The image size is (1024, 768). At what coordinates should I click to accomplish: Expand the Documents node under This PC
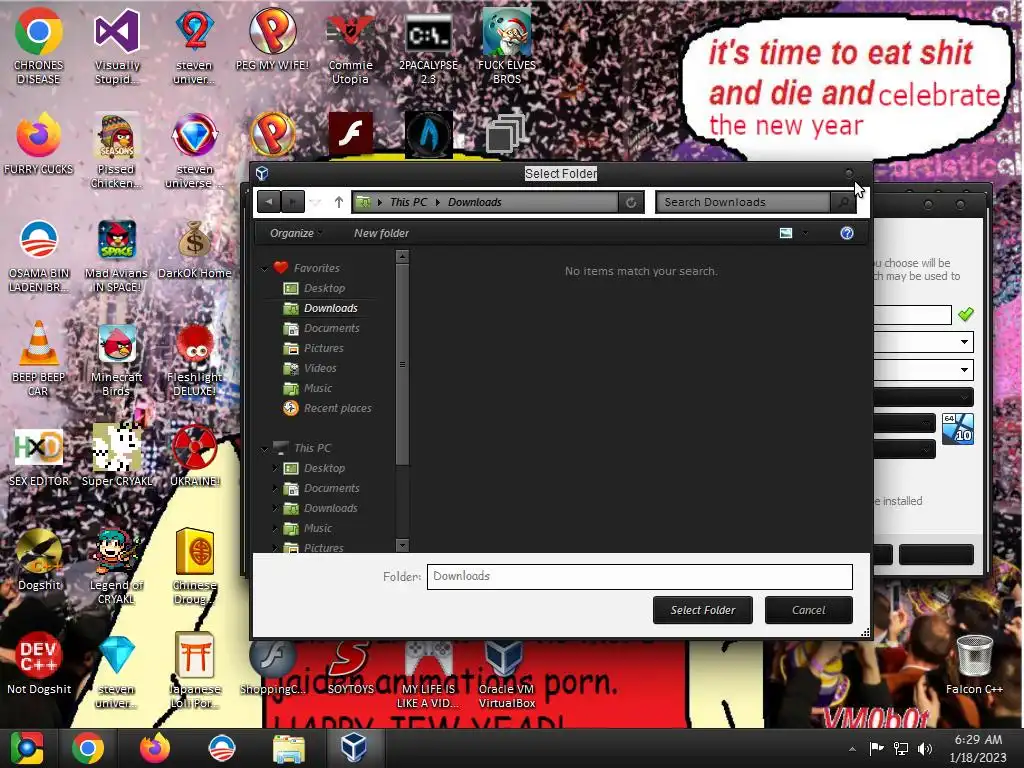click(x=275, y=488)
